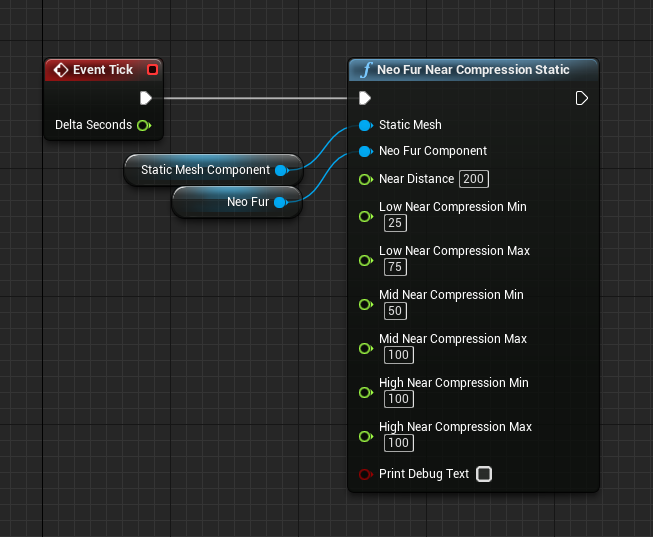This screenshot has width=653, height=537.
Task: Edit the Low Near Compression Min value
Action: [395, 223]
